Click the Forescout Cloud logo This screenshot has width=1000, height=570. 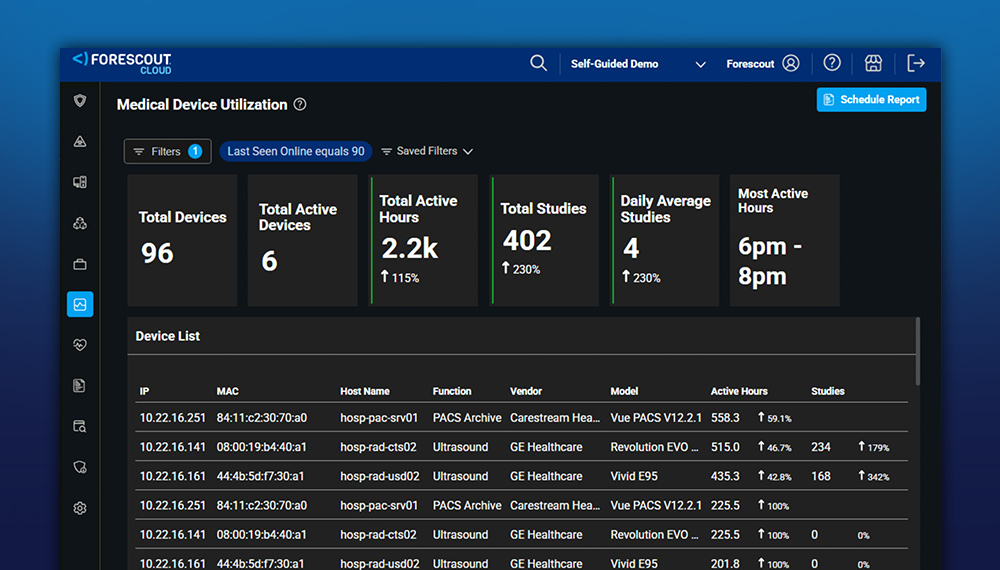[x=122, y=63]
